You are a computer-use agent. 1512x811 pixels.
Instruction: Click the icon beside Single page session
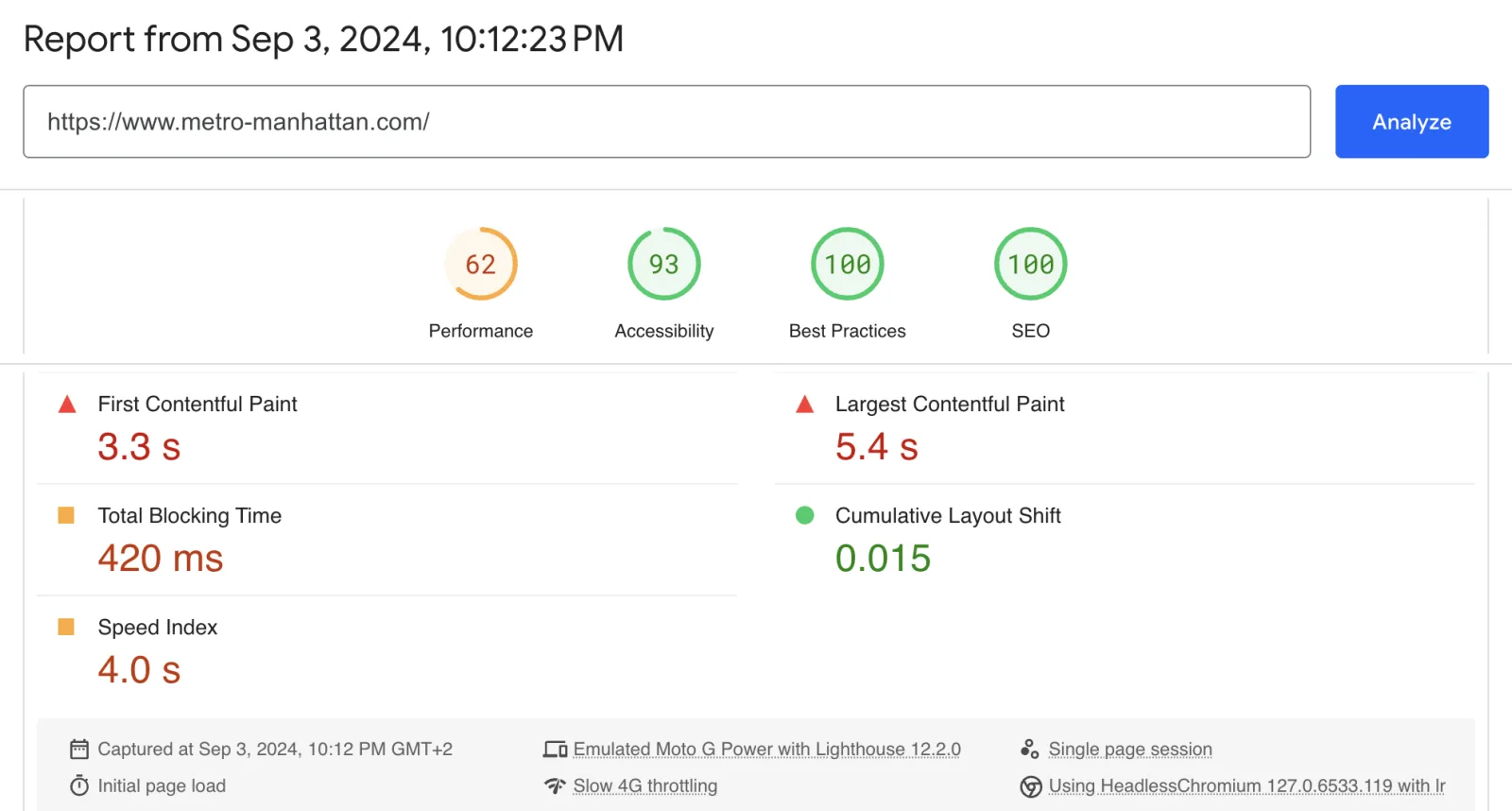click(1030, 750)
